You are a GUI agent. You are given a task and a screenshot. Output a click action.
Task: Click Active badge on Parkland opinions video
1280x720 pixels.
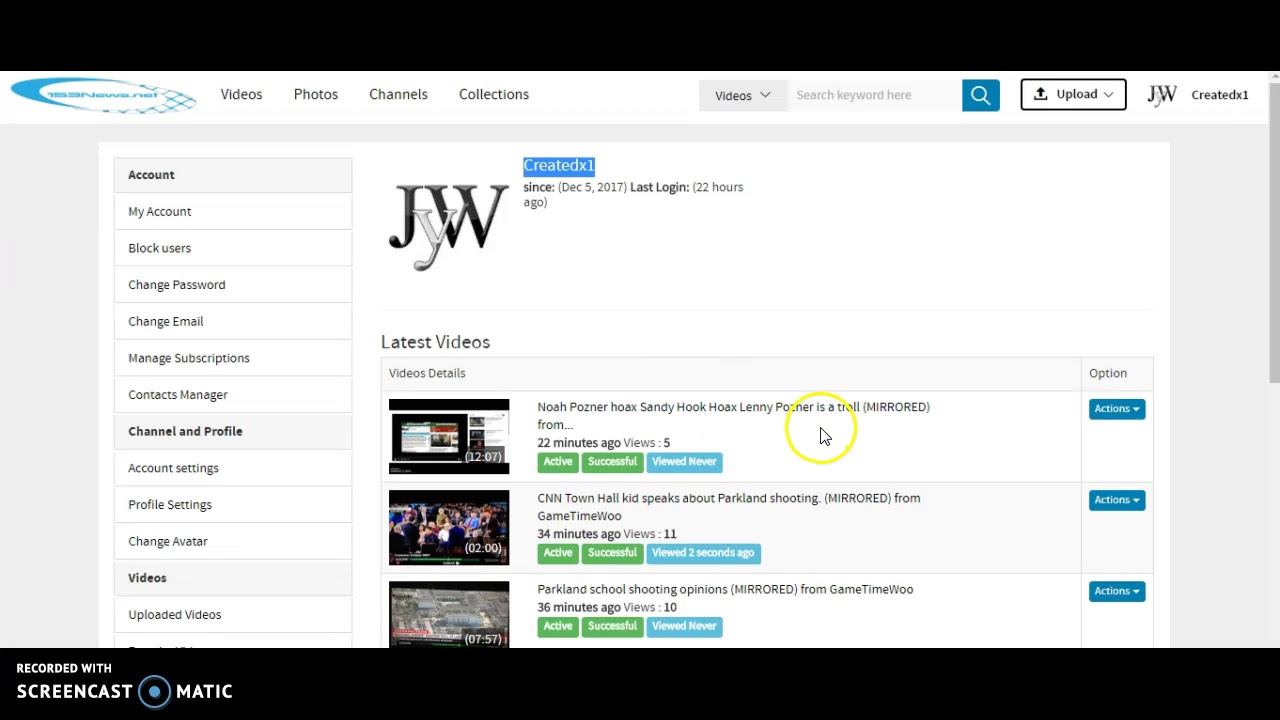click(x=558, y=626)
